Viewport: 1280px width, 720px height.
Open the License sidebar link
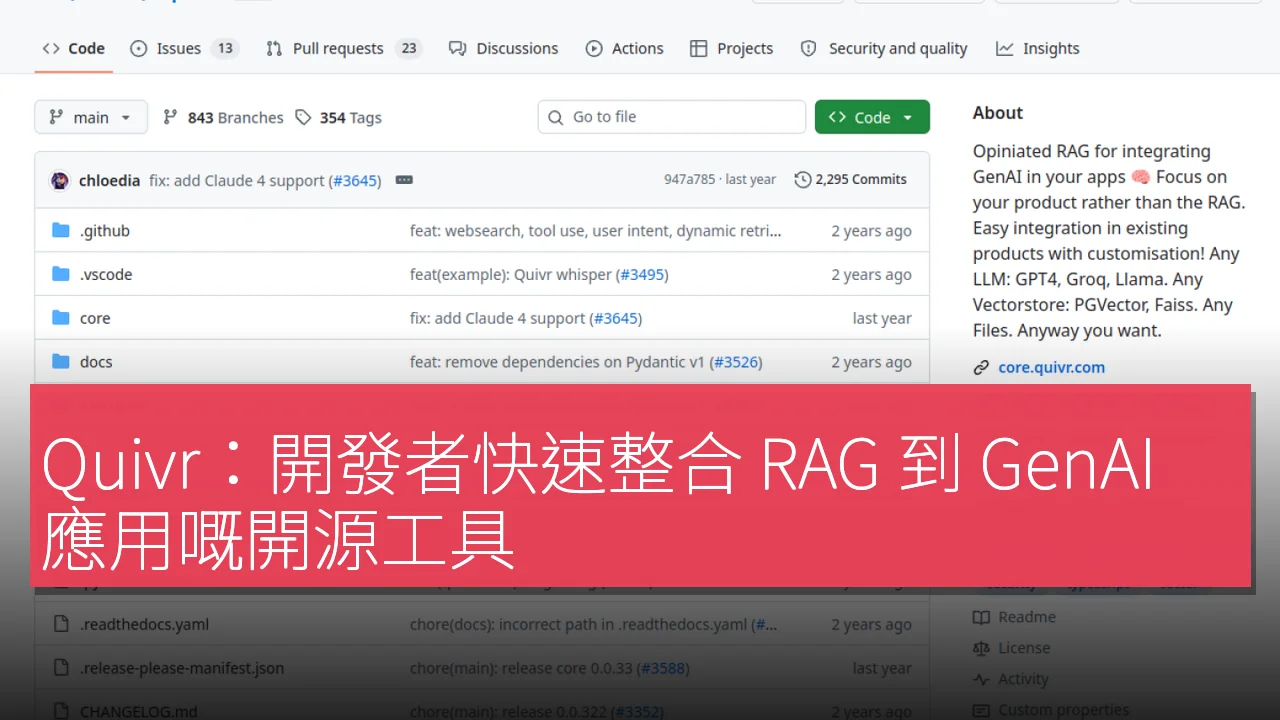point(1024,648)
